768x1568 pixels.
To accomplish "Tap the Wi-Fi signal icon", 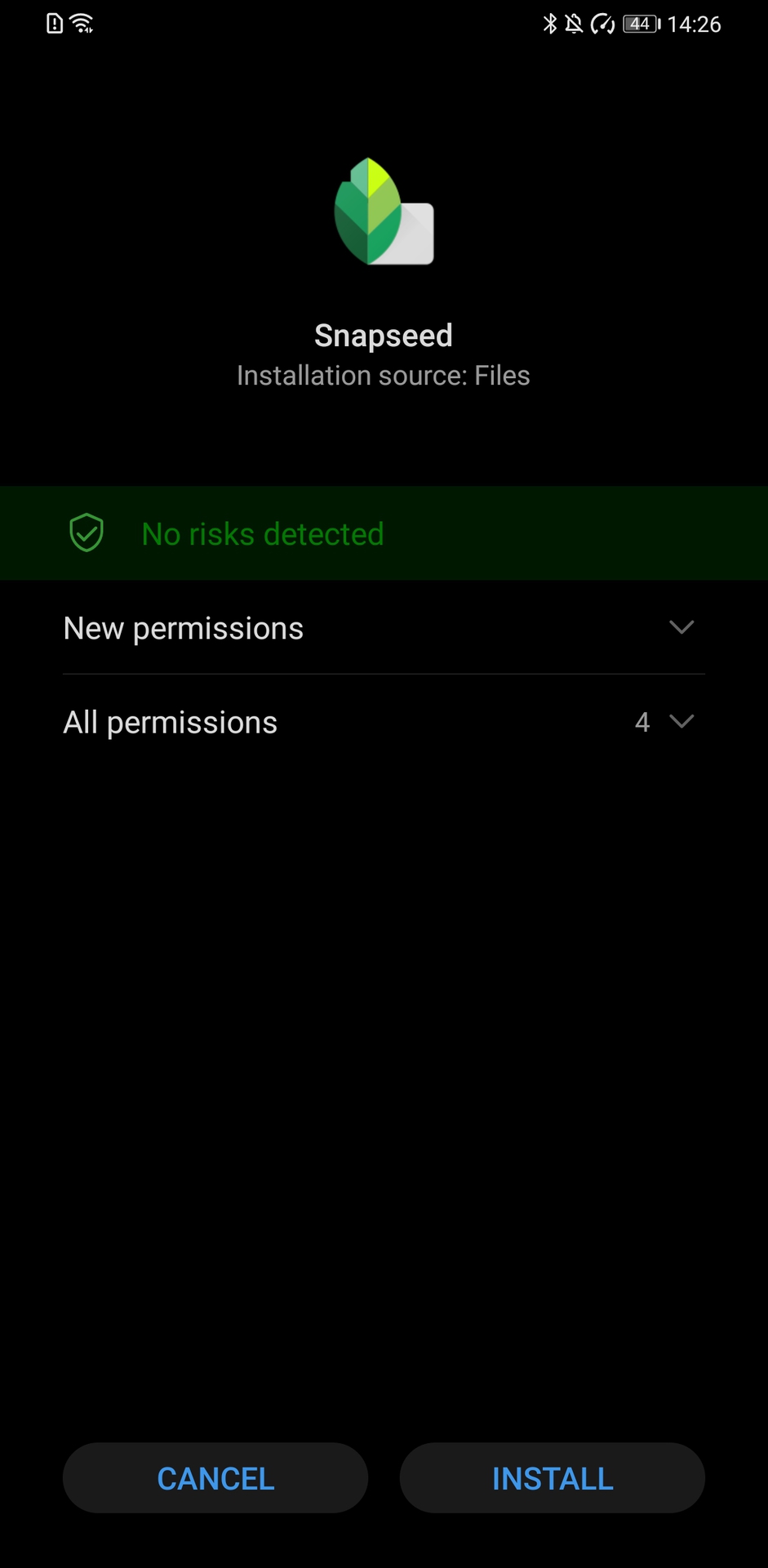I will pyautogui.click(x=82, y=24).
